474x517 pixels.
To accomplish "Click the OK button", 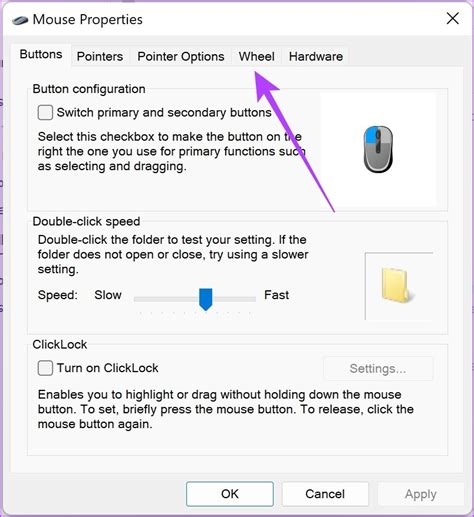I will point(230,494).
